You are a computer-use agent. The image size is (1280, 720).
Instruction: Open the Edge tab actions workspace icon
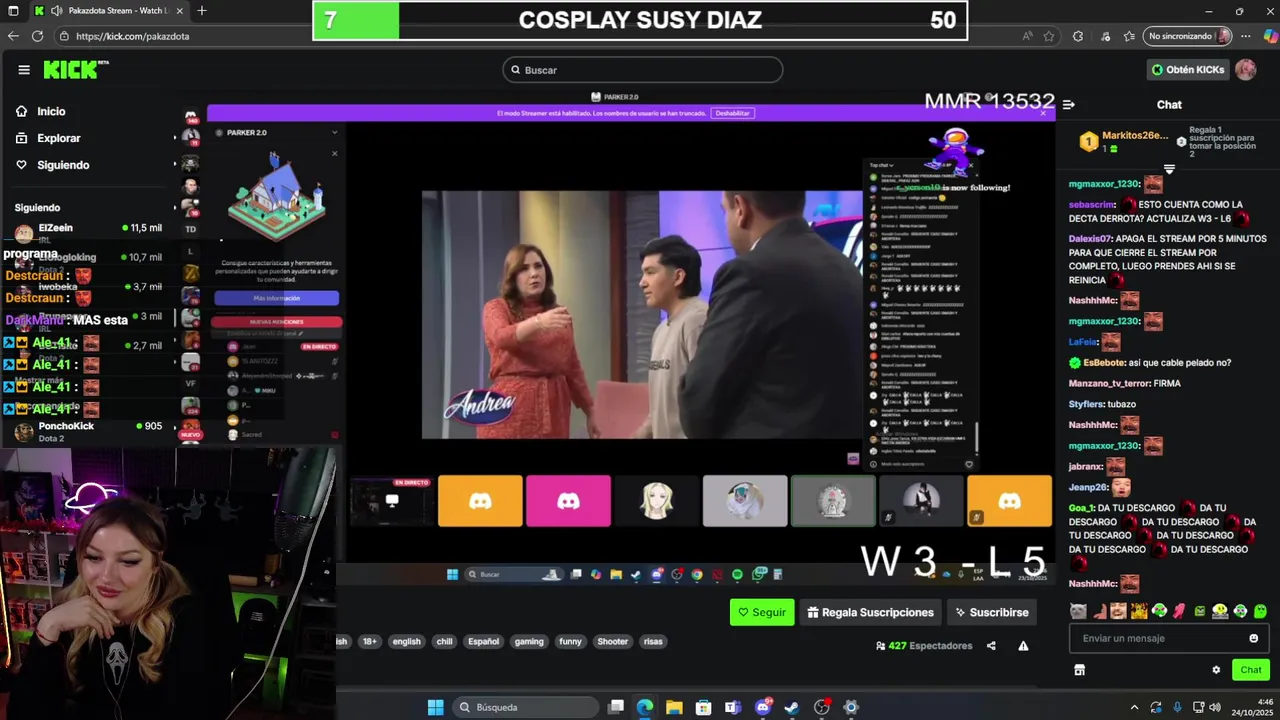pyautogui.click(x=14, y=11)
